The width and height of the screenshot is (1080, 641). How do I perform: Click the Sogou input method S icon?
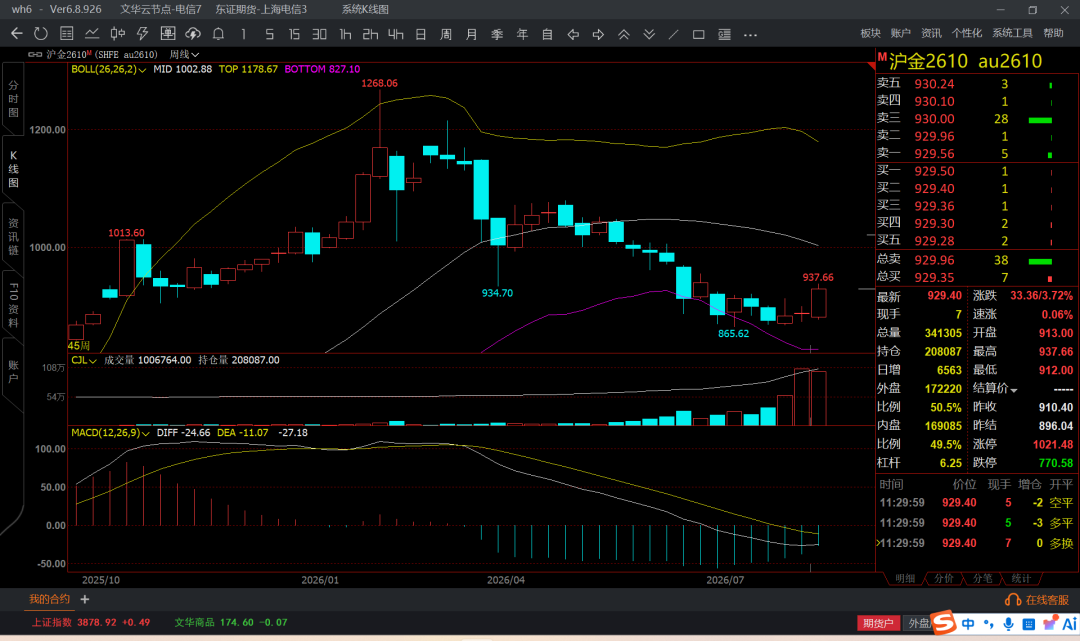click(943, 622)
